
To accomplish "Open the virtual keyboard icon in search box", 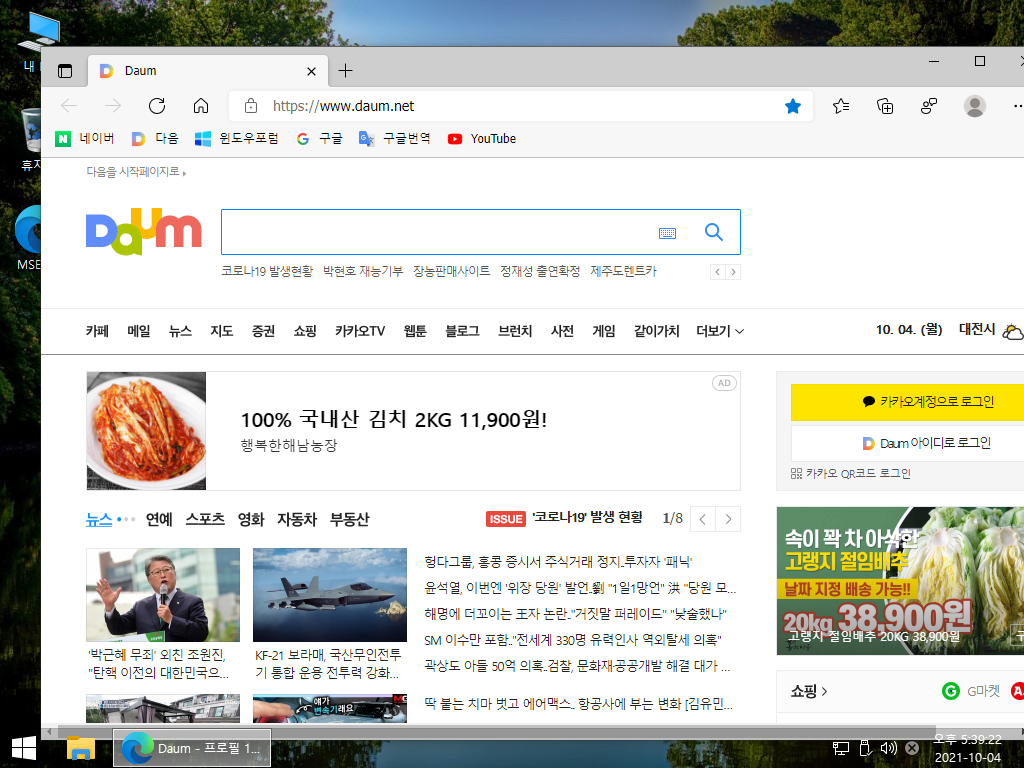I will 667,233.
